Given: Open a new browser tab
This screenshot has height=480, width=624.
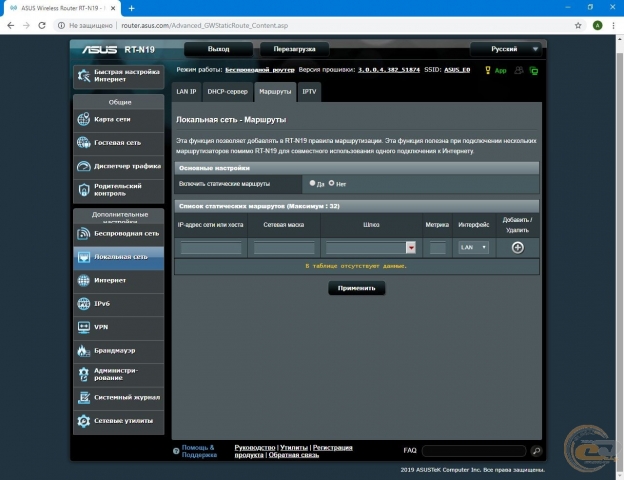Looking at the screenshot, I should pos(131,8).
